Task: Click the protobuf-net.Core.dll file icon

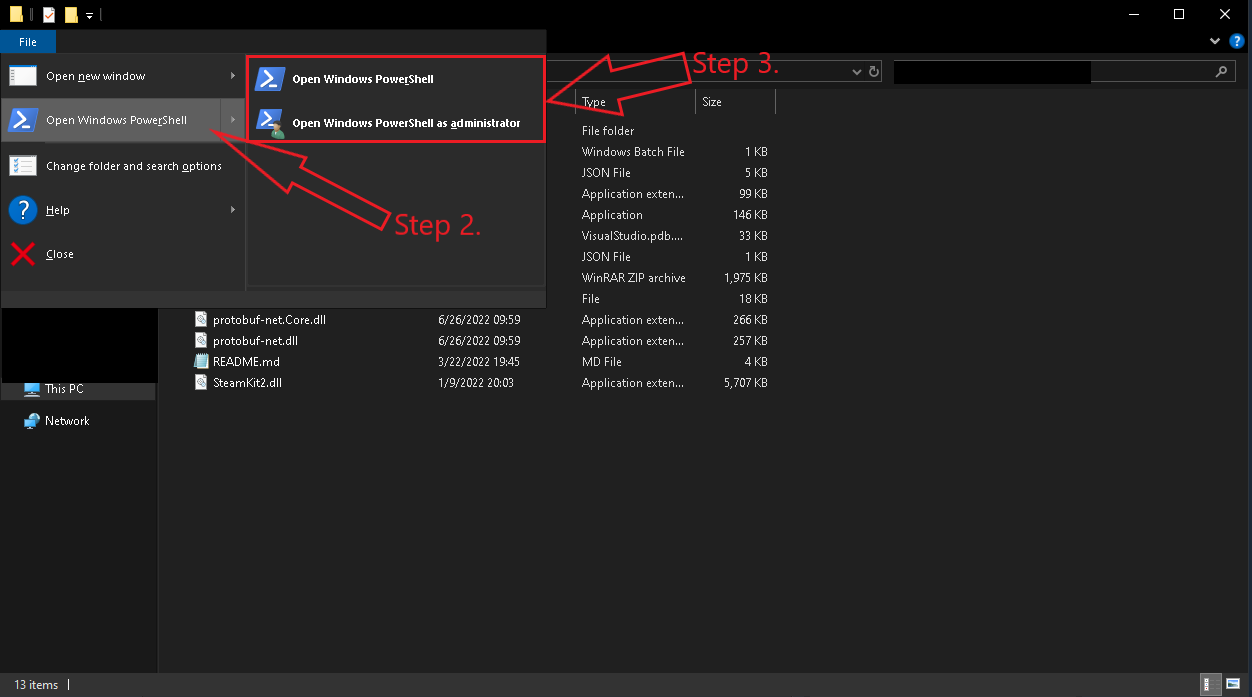Action: (201, 320)
